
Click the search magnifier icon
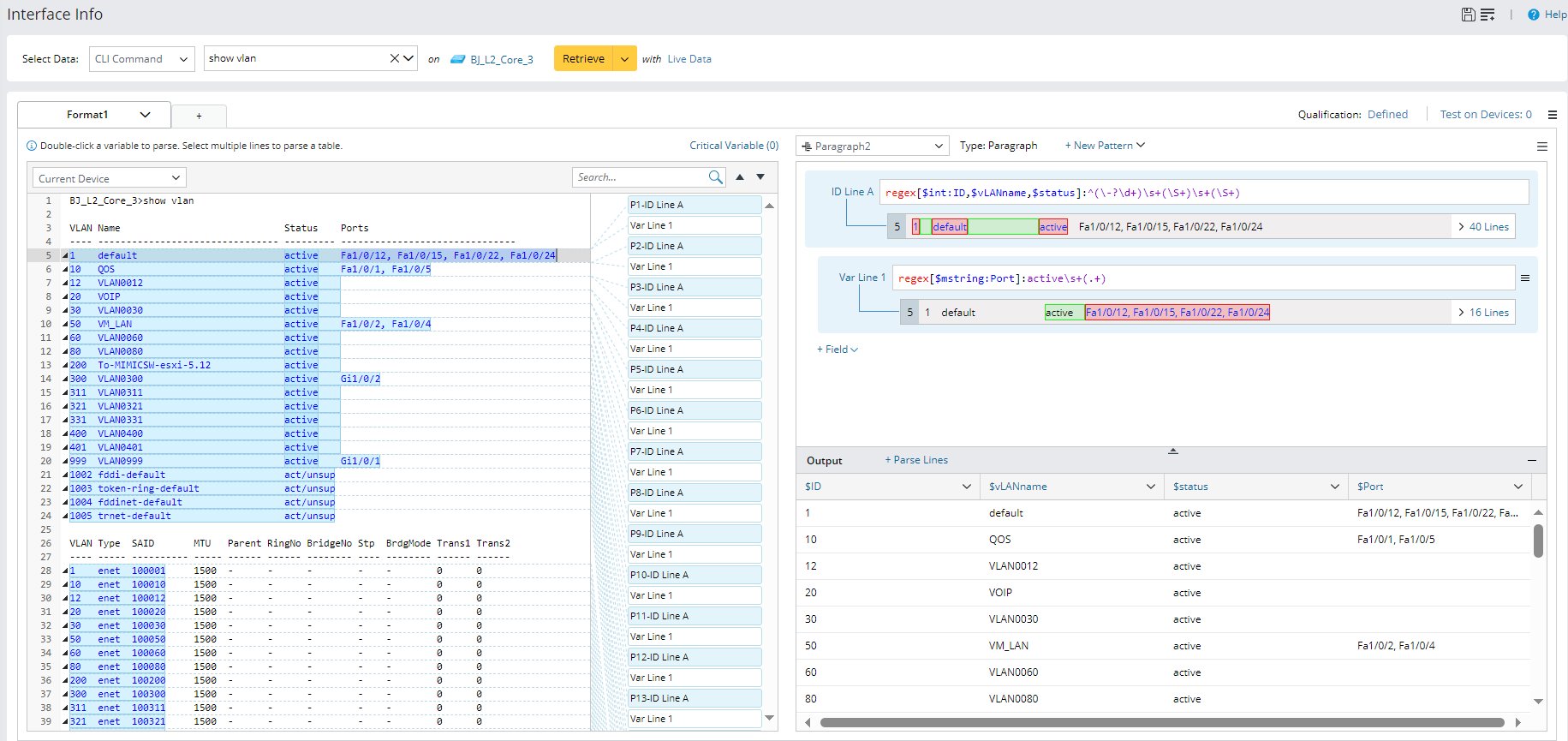(715, 177)
